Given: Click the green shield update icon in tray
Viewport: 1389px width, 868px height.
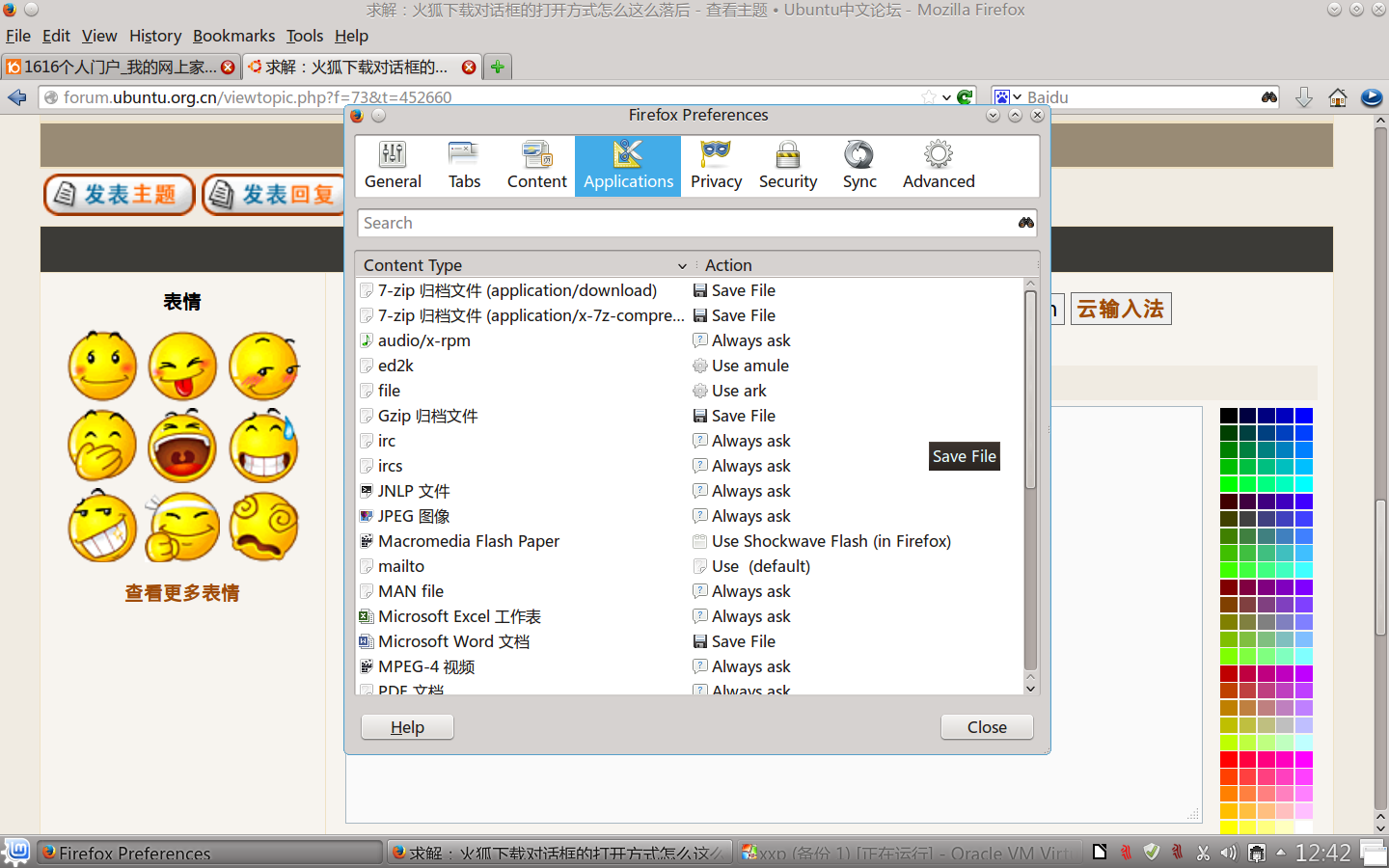Looking at the screenshot, I should click(1151, 852).
